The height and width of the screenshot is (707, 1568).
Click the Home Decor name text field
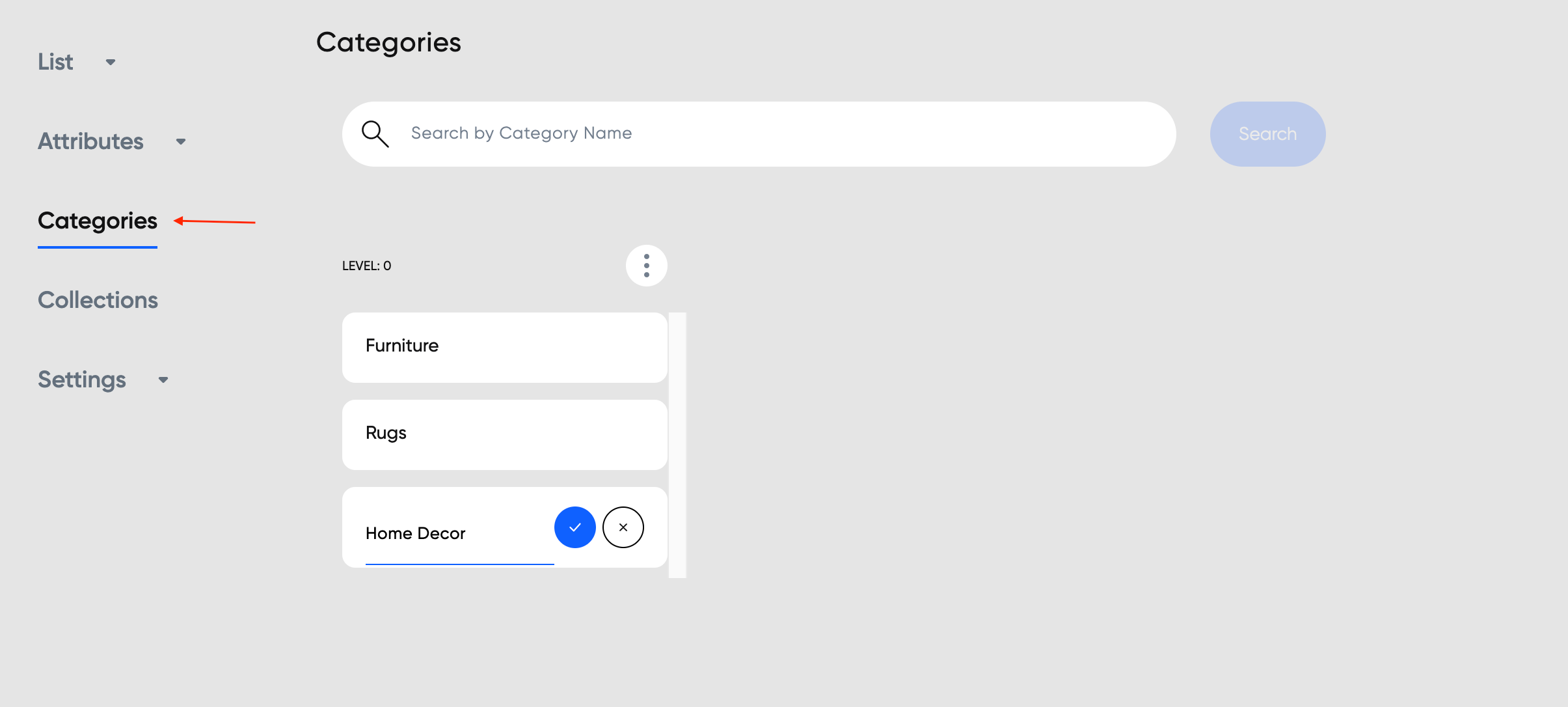[459, 534]
